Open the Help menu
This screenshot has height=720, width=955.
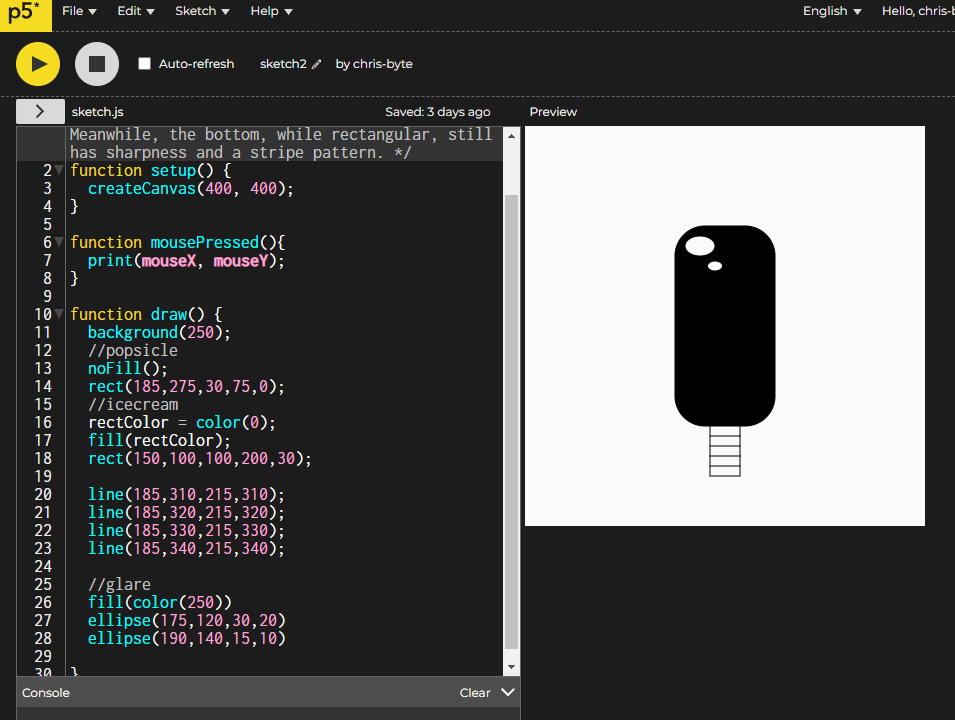click(272, 11)
